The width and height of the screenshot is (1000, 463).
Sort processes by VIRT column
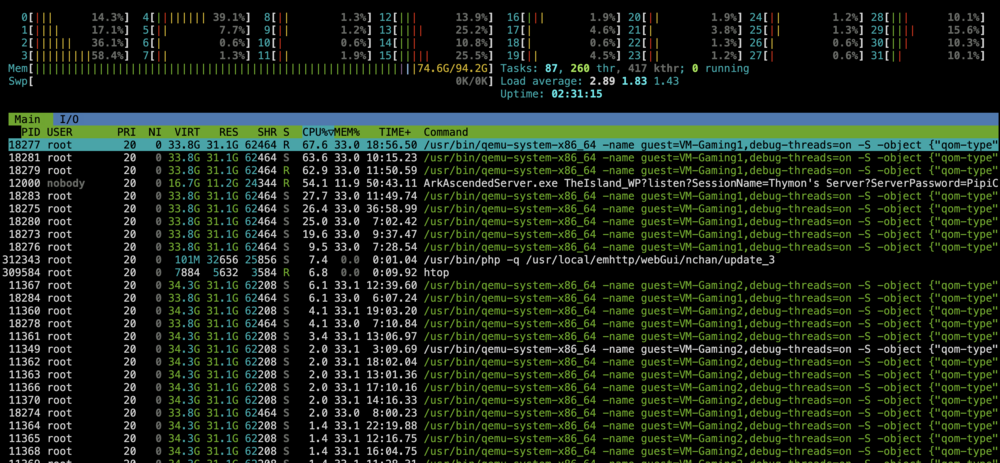(188, 132)
